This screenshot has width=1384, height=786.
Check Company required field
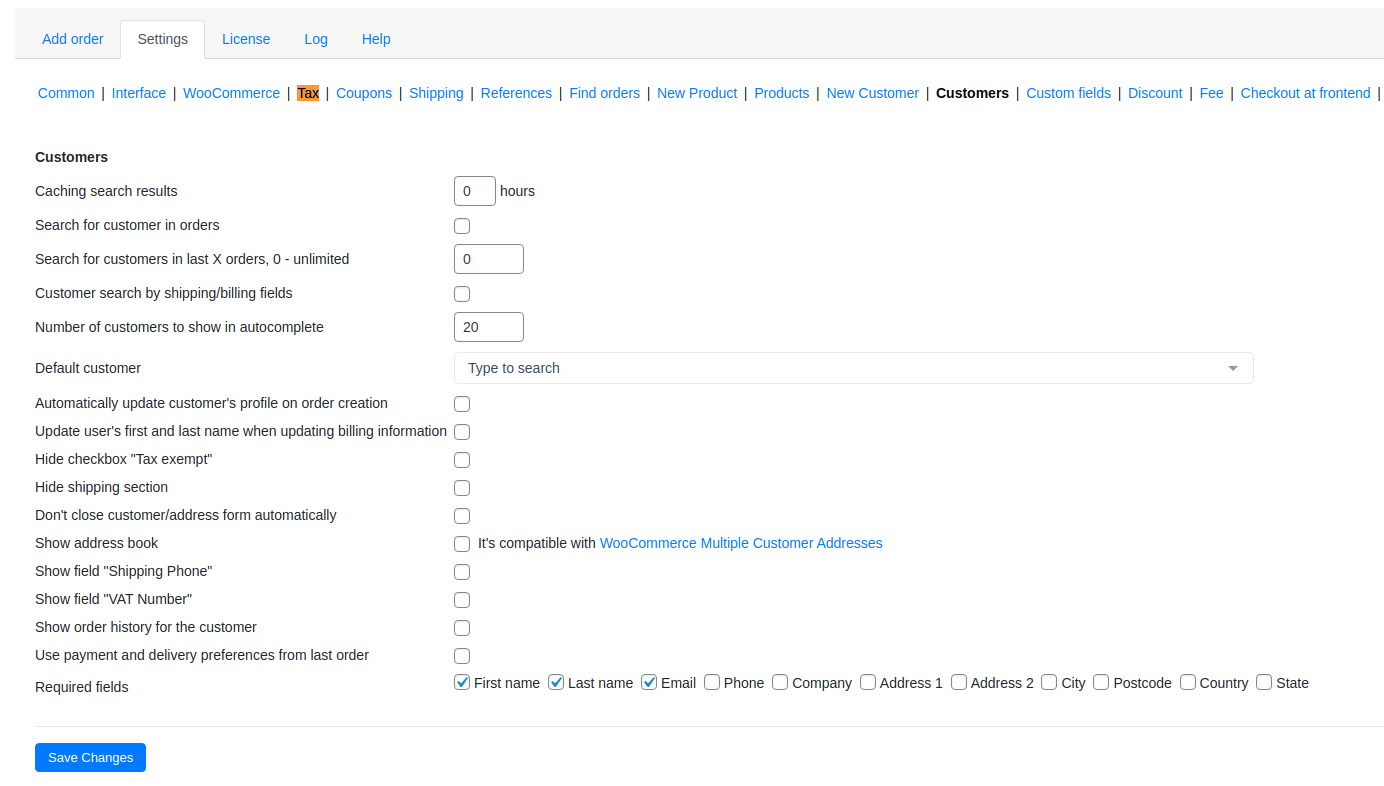pos(780,682)
